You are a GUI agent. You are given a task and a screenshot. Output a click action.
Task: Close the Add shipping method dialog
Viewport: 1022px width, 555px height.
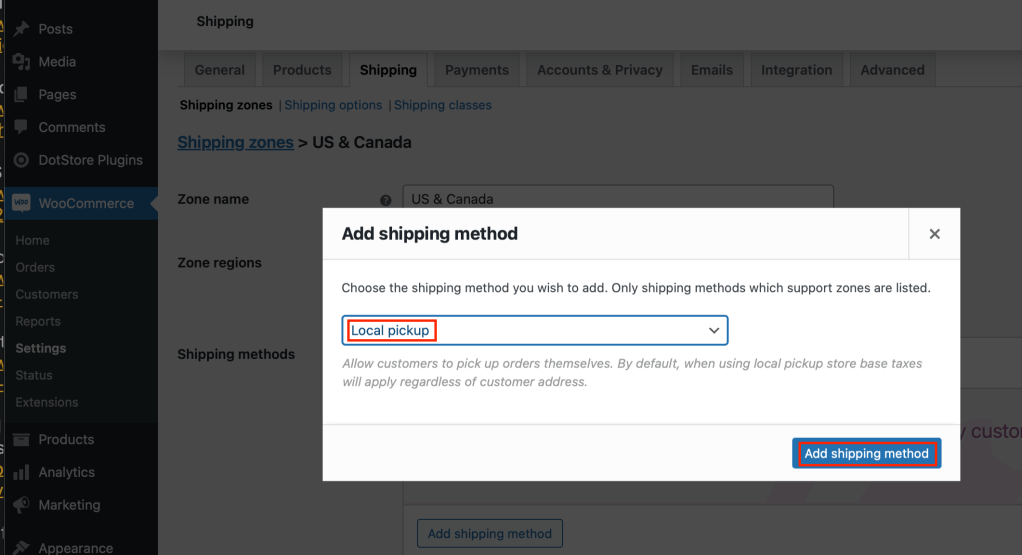(x=935, y=234)
